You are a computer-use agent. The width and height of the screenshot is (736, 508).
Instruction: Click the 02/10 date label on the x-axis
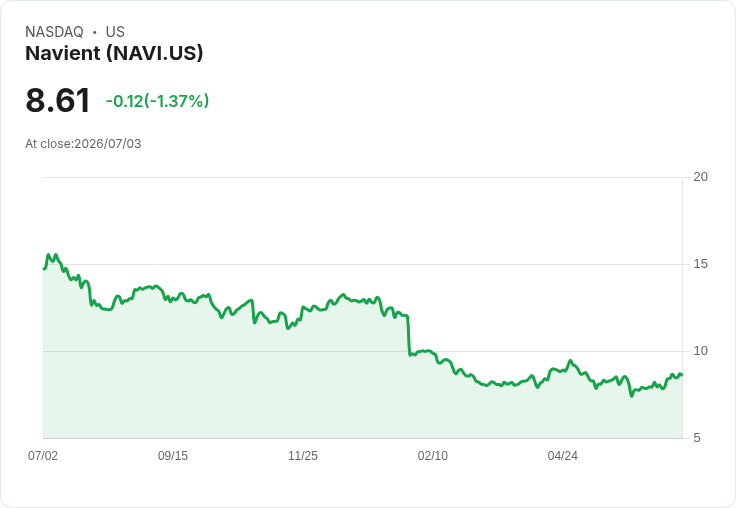433,456
